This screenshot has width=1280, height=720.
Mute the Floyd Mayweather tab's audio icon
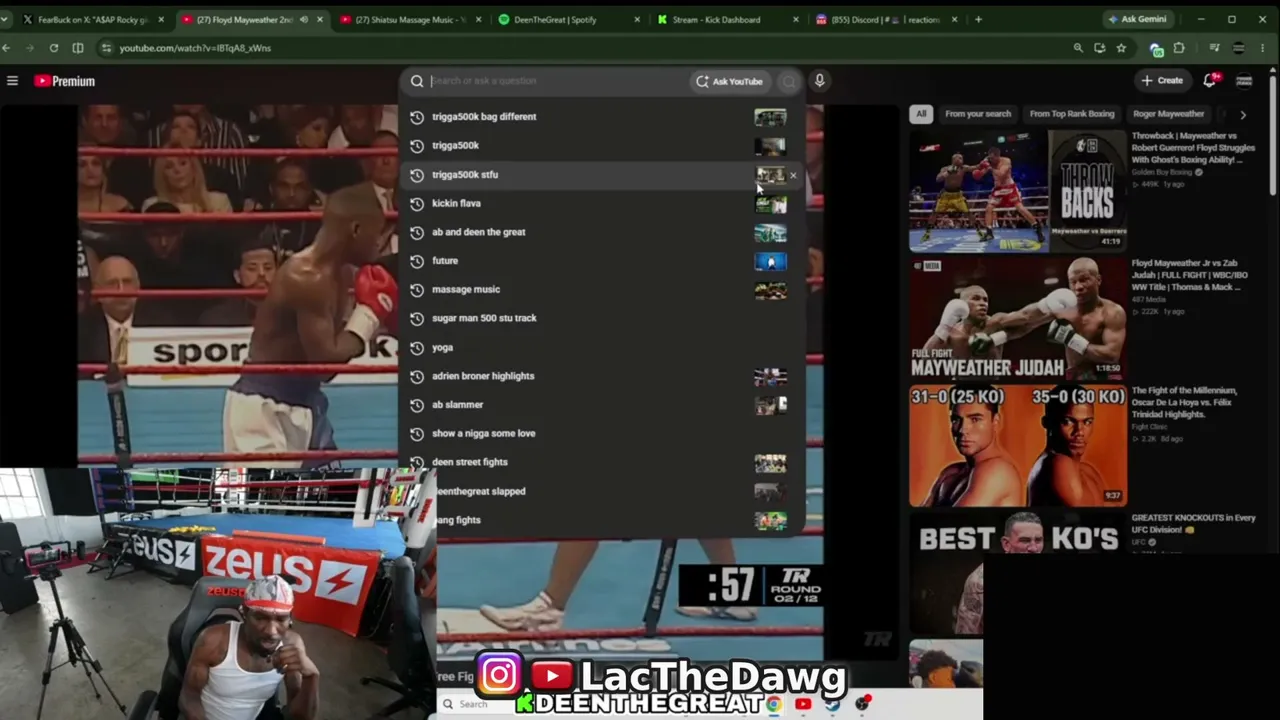click(x=304, y=19)
